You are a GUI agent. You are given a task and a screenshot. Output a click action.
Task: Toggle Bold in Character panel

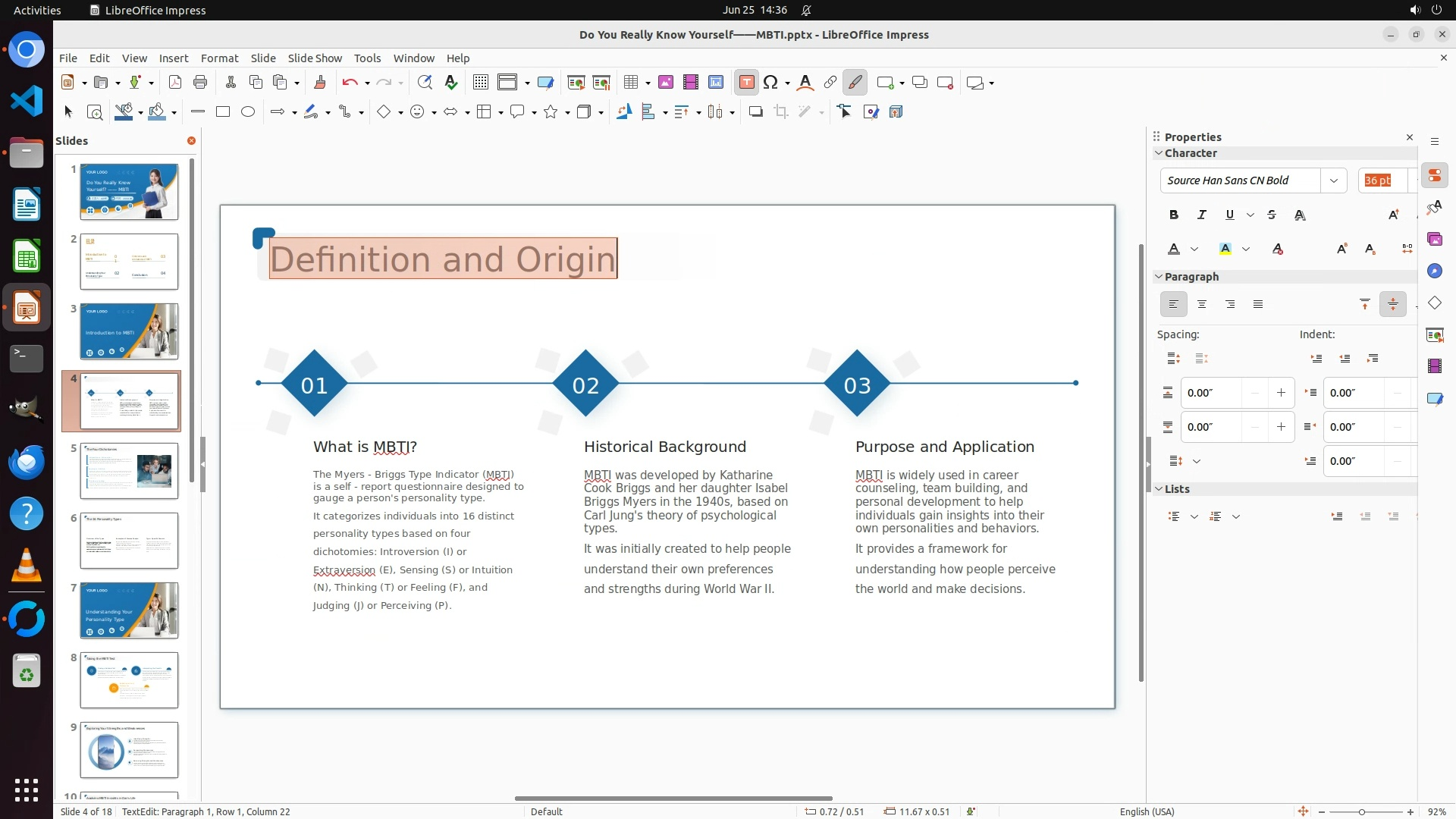point(1173,215)
